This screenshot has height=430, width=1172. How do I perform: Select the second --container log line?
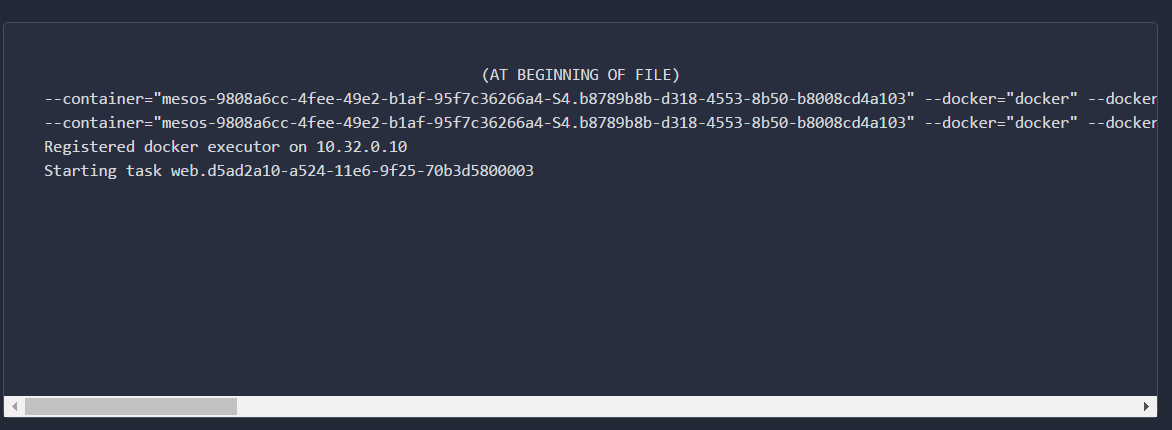(x=600, y=123)
